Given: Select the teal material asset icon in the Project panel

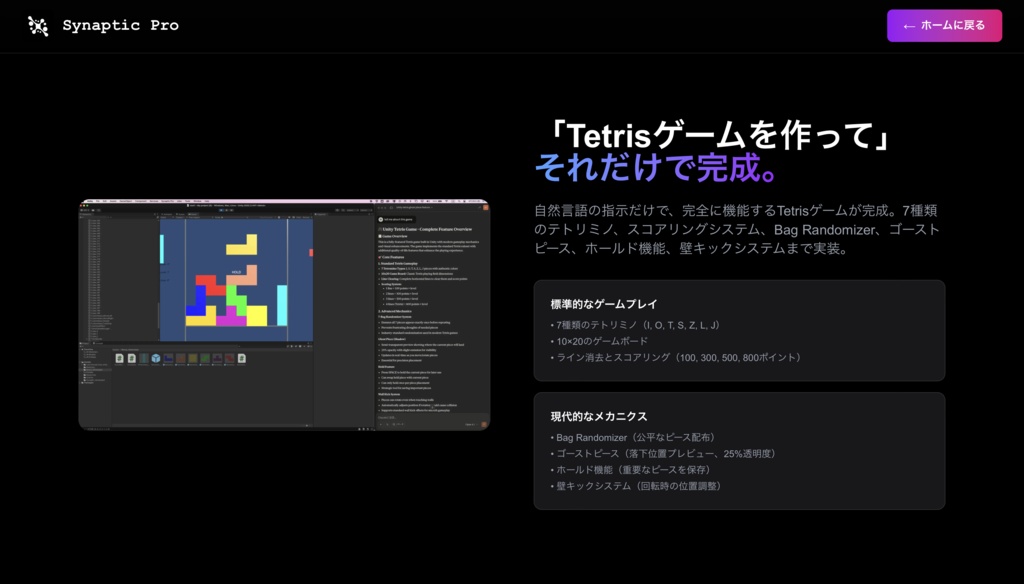Looking at the screenshot, I should pos(144,359).
